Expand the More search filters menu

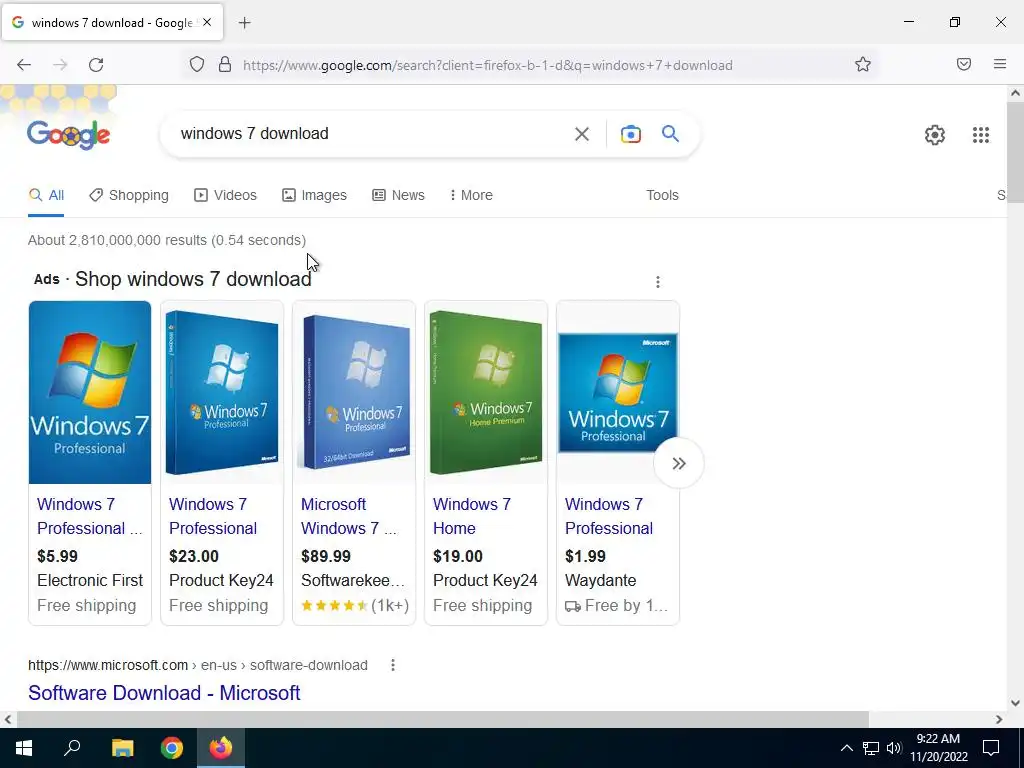tap(471, 195)
